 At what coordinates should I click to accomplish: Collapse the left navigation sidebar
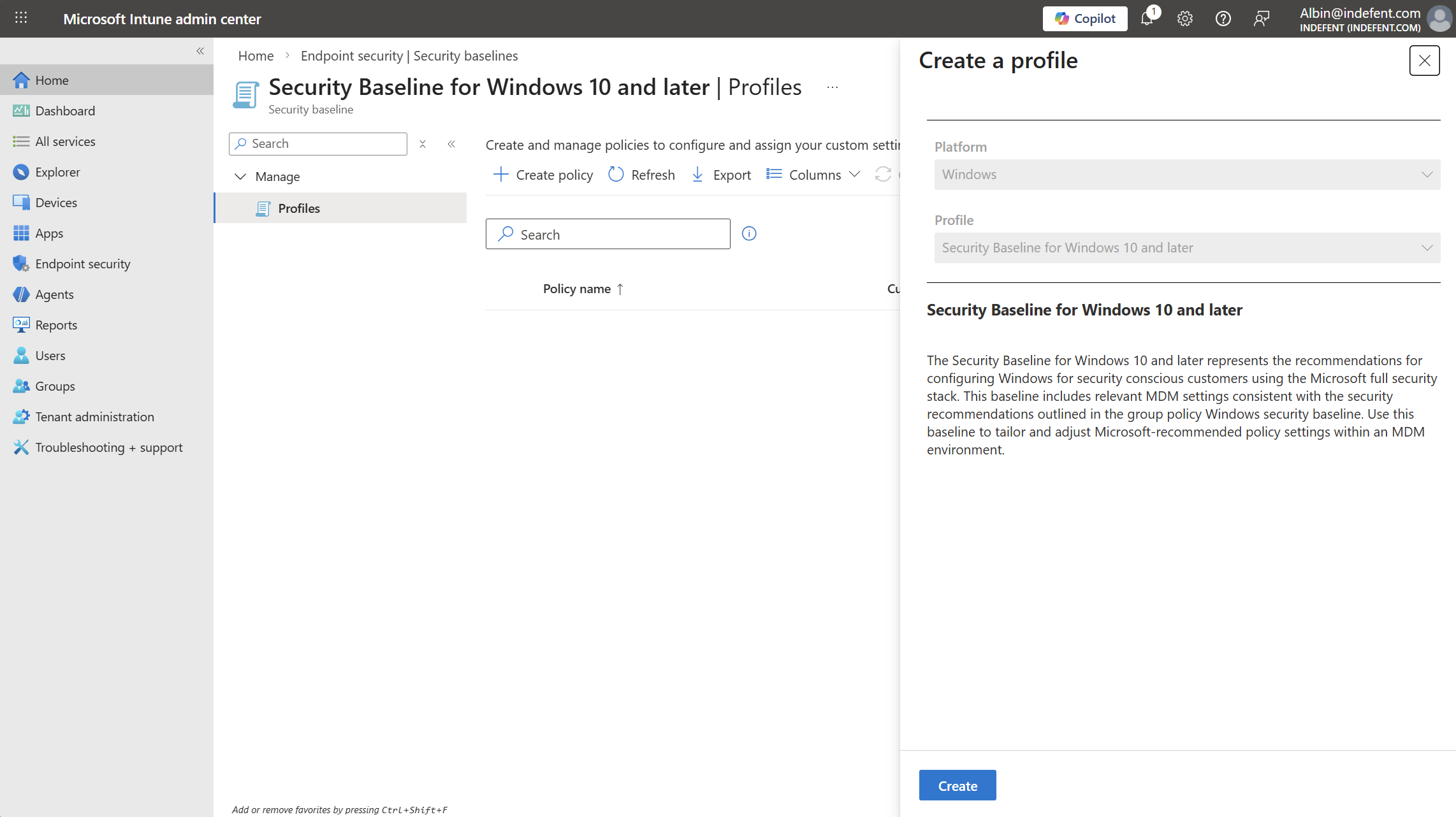point(200,51)
